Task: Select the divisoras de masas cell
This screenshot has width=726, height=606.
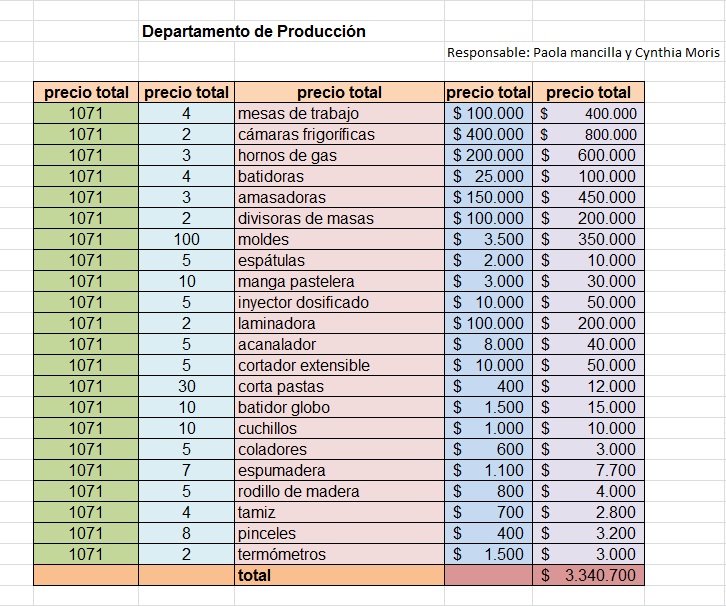Action: click(x=339, y=218)
